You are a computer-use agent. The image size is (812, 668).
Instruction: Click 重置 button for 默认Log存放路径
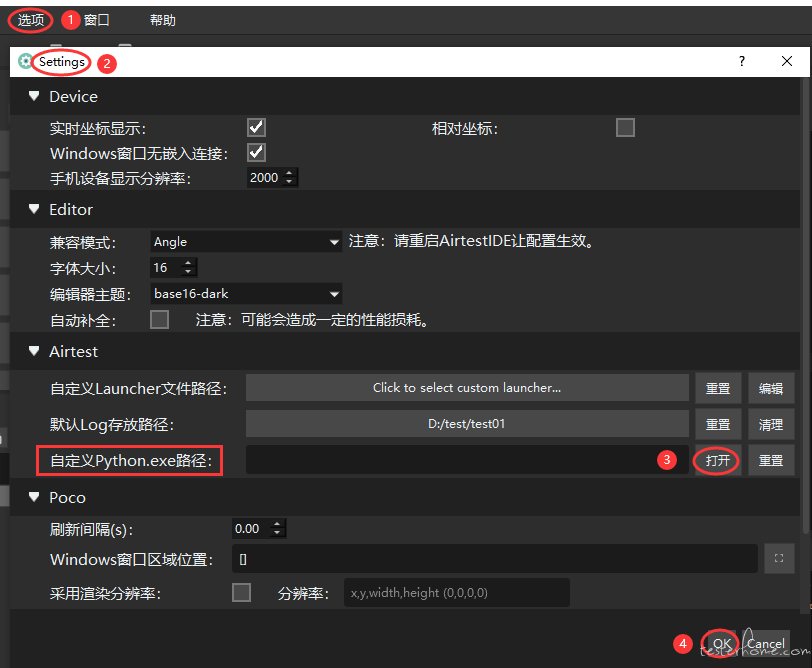click(718, 425)
